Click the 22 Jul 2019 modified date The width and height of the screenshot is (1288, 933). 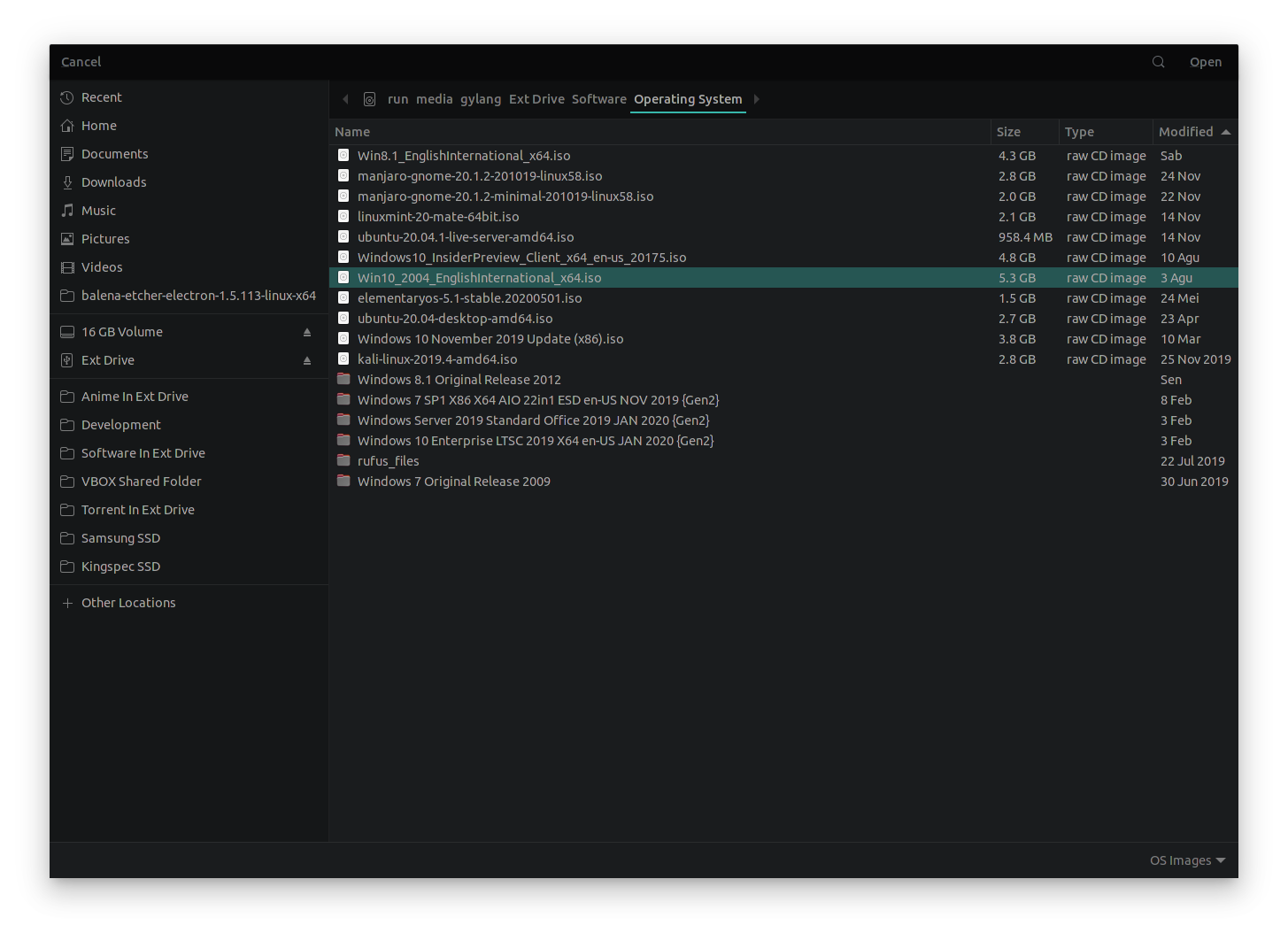[1192, 461]
